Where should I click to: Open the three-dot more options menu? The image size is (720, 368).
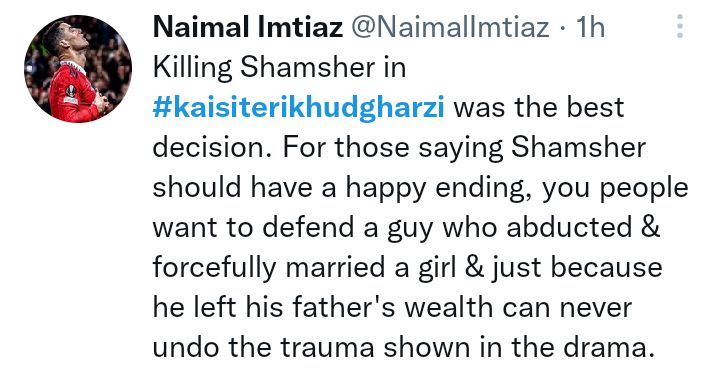tap(680, 26)
